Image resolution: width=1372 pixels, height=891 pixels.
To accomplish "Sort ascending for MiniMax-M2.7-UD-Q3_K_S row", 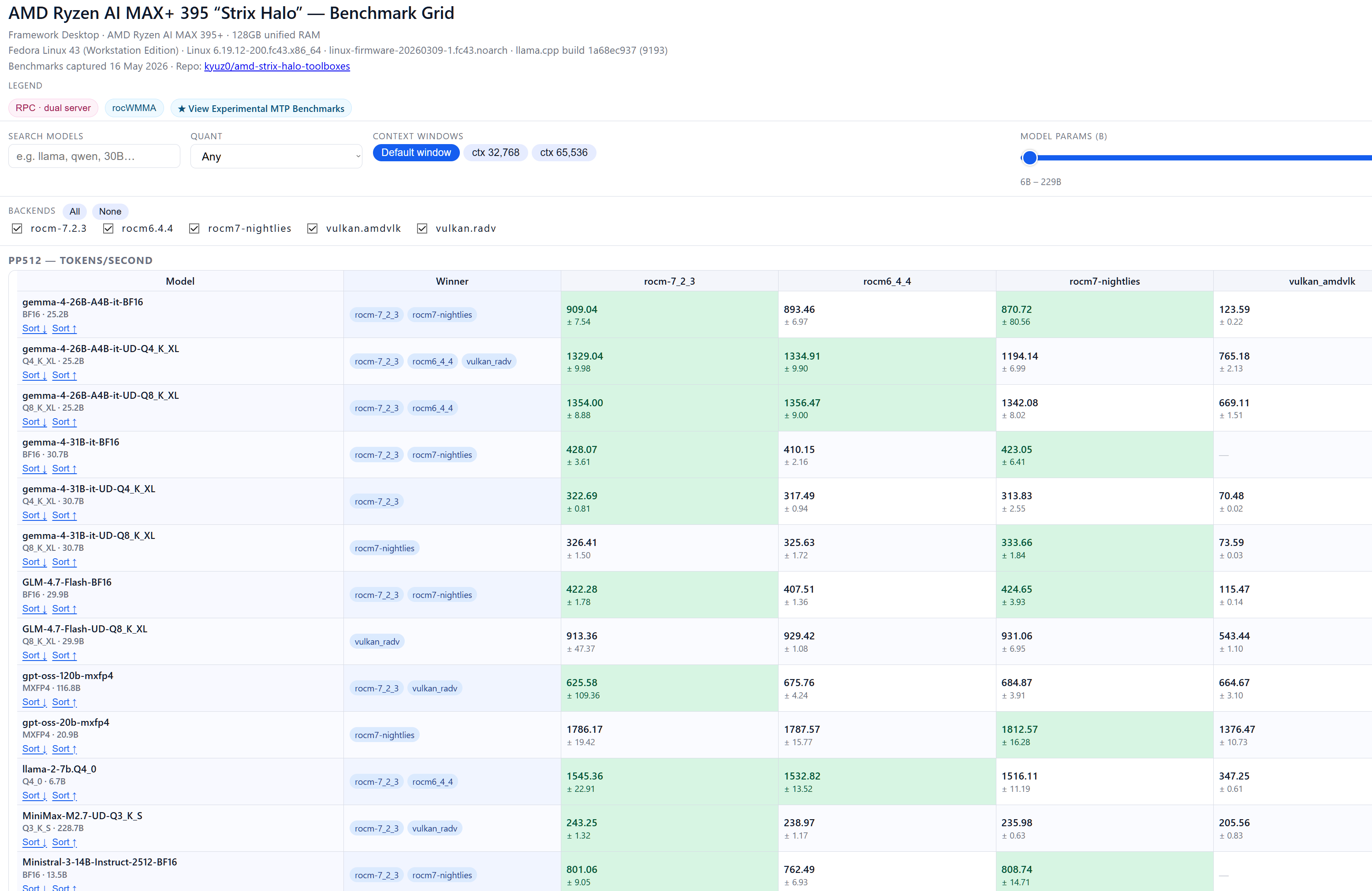I will tap(64, 842).
